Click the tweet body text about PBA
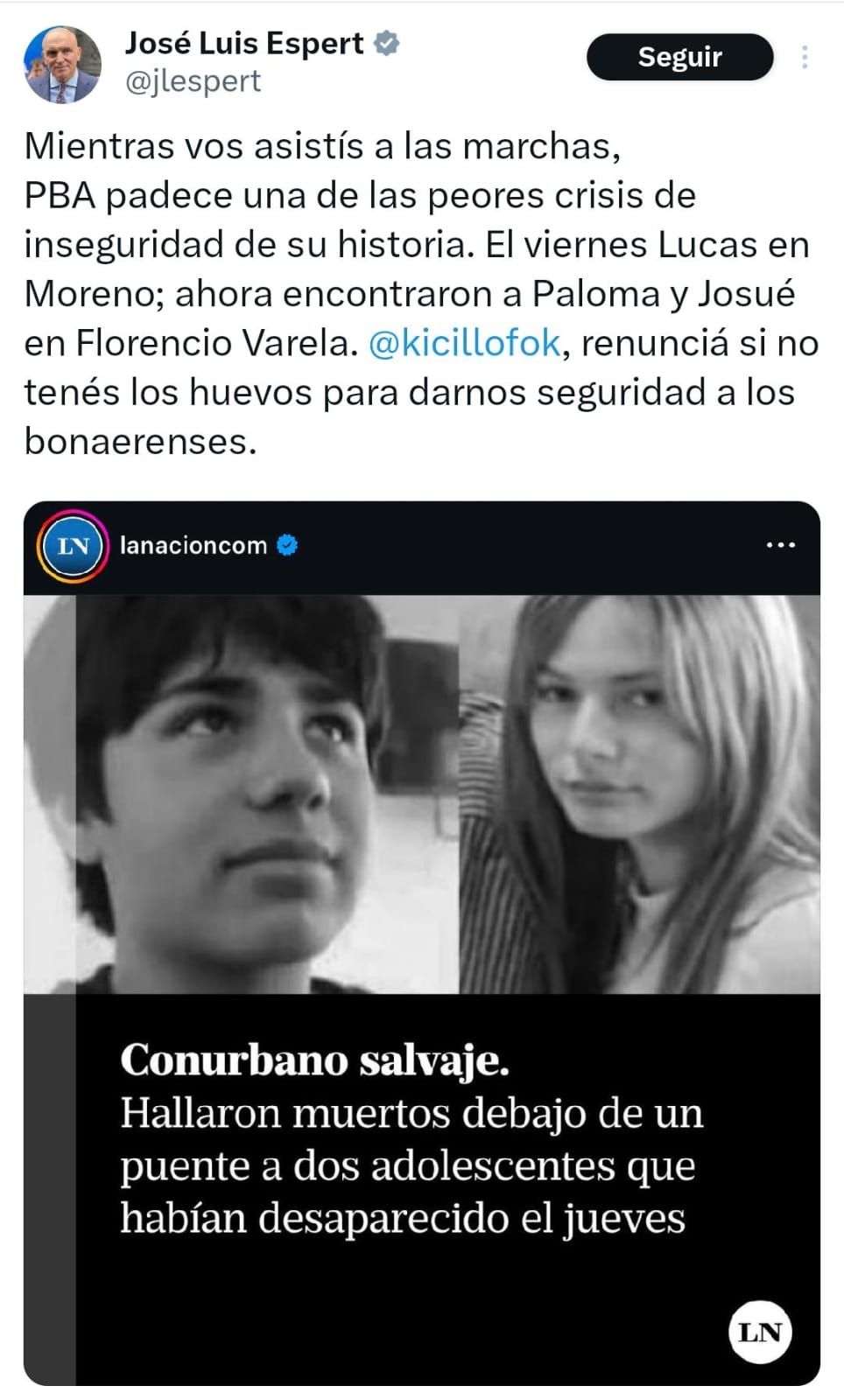Viewport: 844px width, 1400px height. (x=421, y=294)
